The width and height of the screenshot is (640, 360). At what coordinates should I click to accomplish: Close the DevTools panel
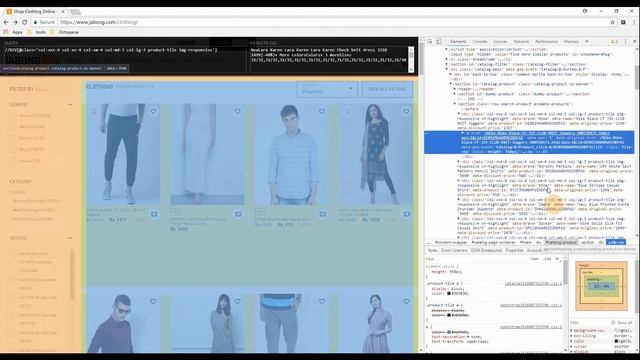point(634,42)
